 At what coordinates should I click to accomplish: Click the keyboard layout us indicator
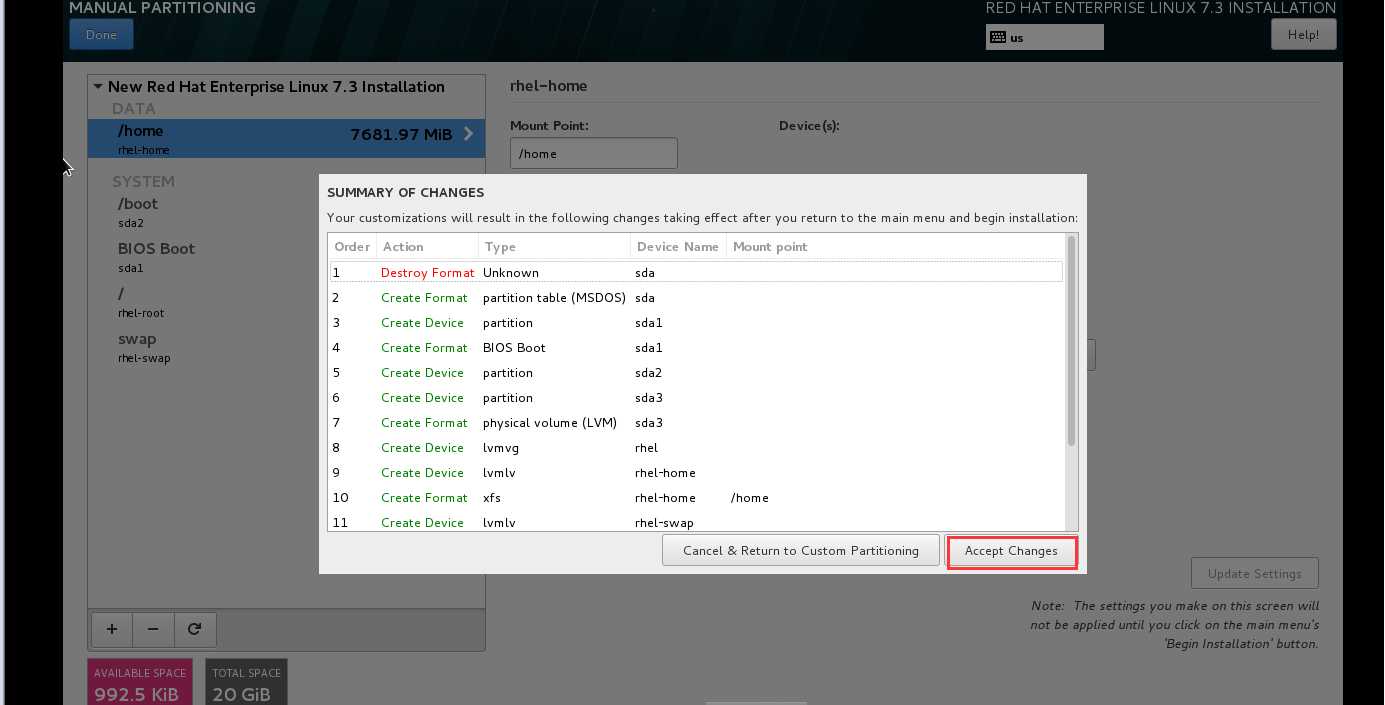pos(1044,37)
